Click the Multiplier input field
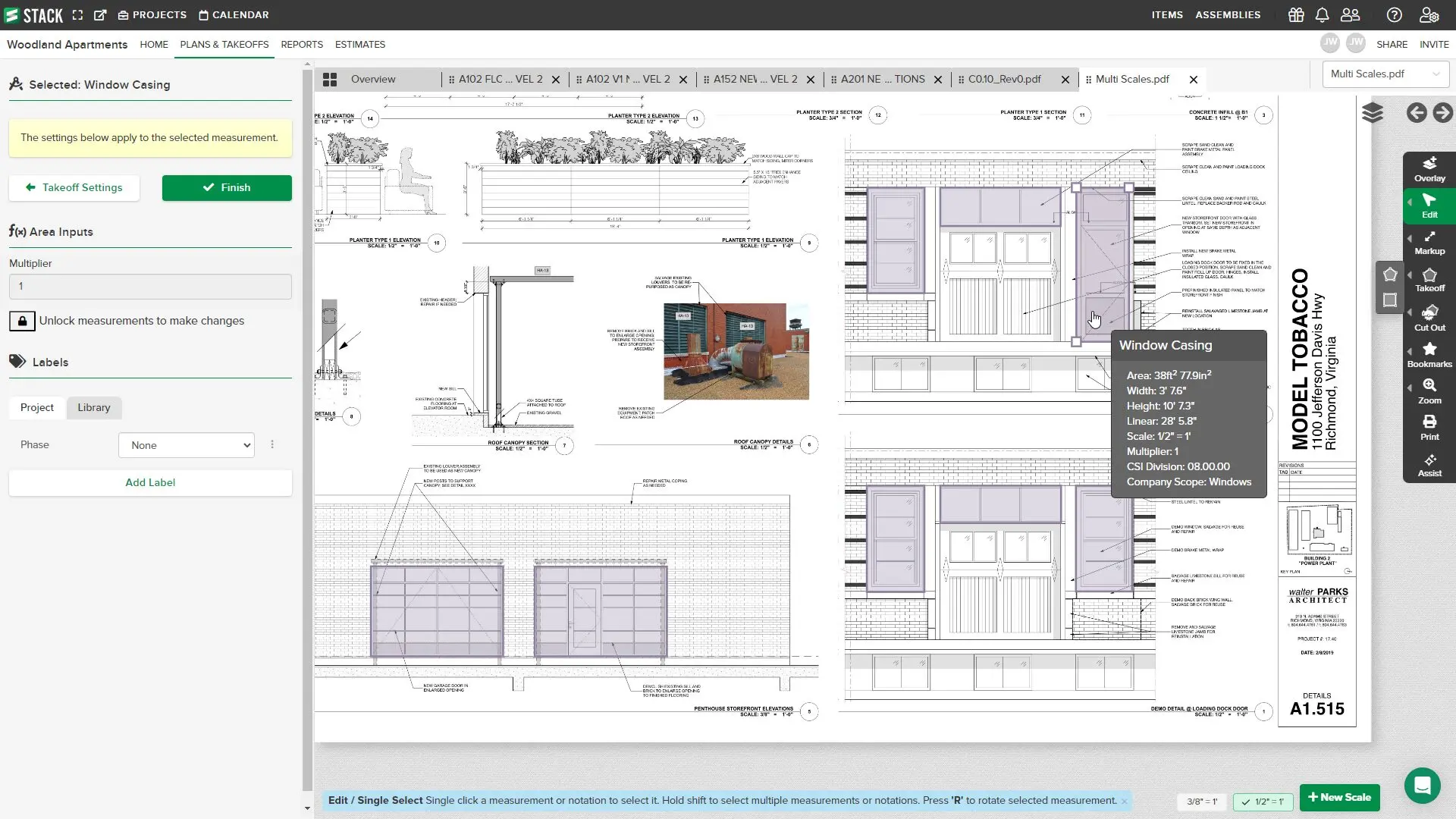Viewport: 1456px width, 819px height. point(150,286)
